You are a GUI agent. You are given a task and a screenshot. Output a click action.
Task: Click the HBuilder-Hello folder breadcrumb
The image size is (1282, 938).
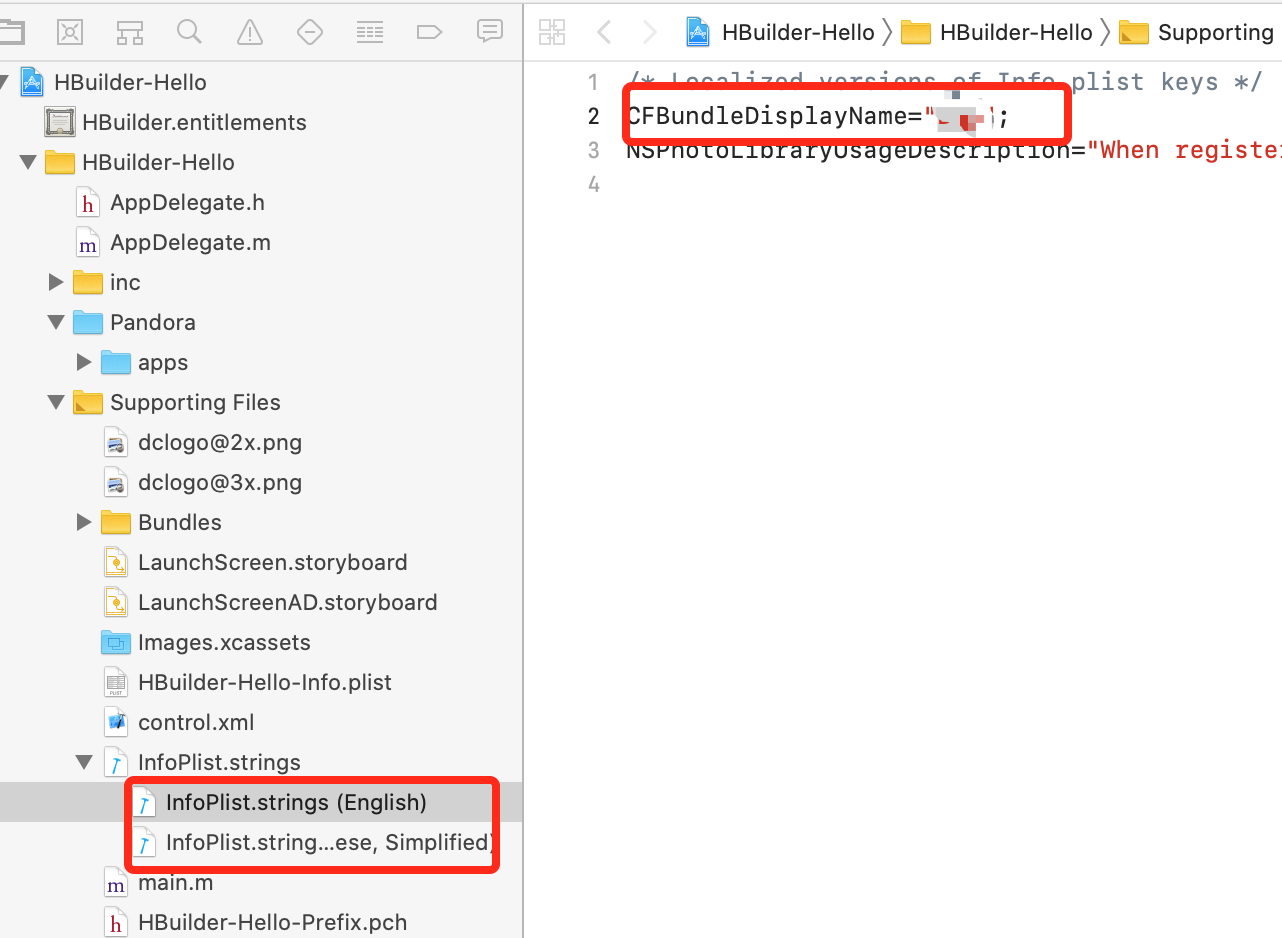click(x=996, y=32)
